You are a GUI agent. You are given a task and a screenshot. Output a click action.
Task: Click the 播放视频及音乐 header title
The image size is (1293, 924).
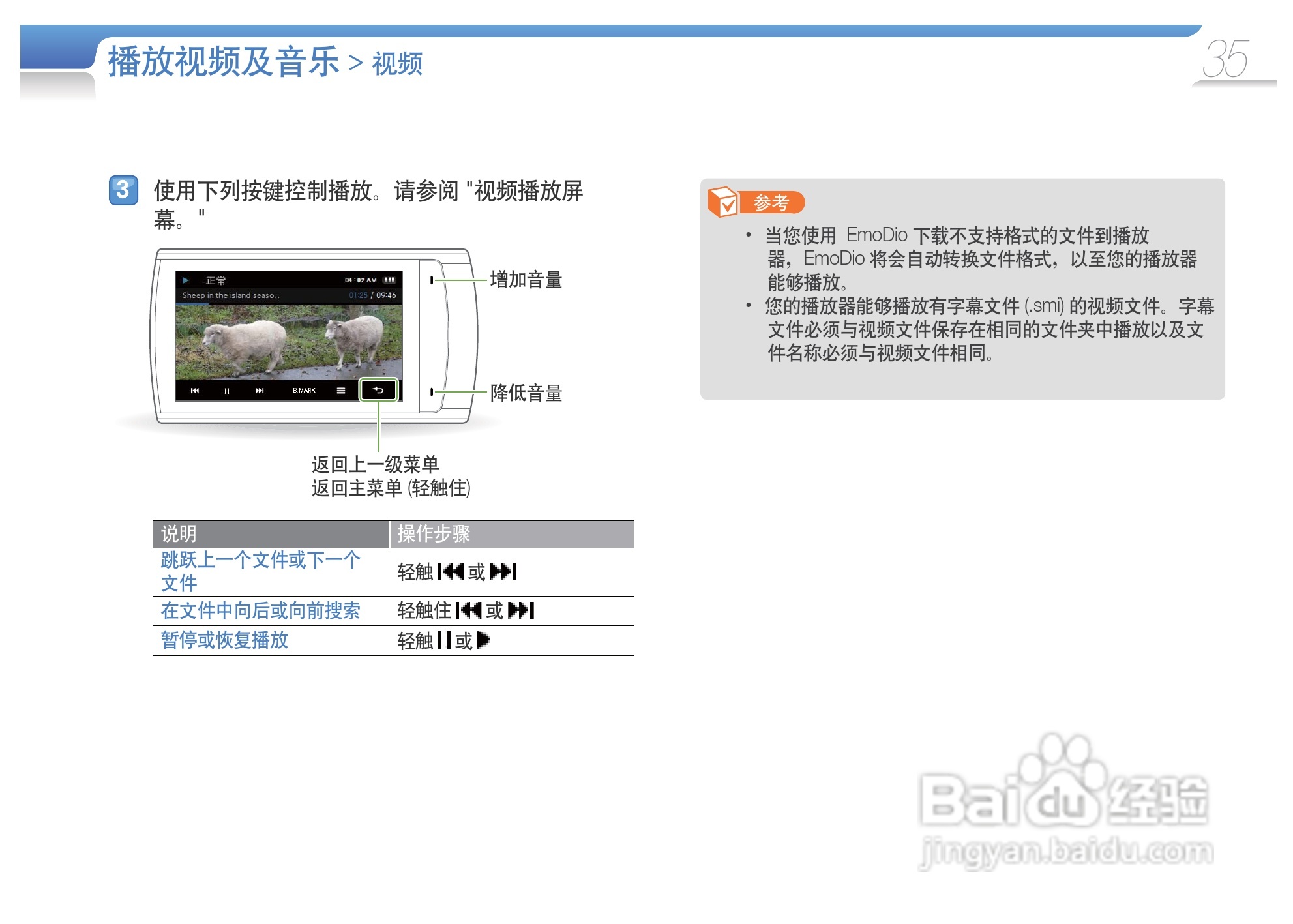pos(224,63)
